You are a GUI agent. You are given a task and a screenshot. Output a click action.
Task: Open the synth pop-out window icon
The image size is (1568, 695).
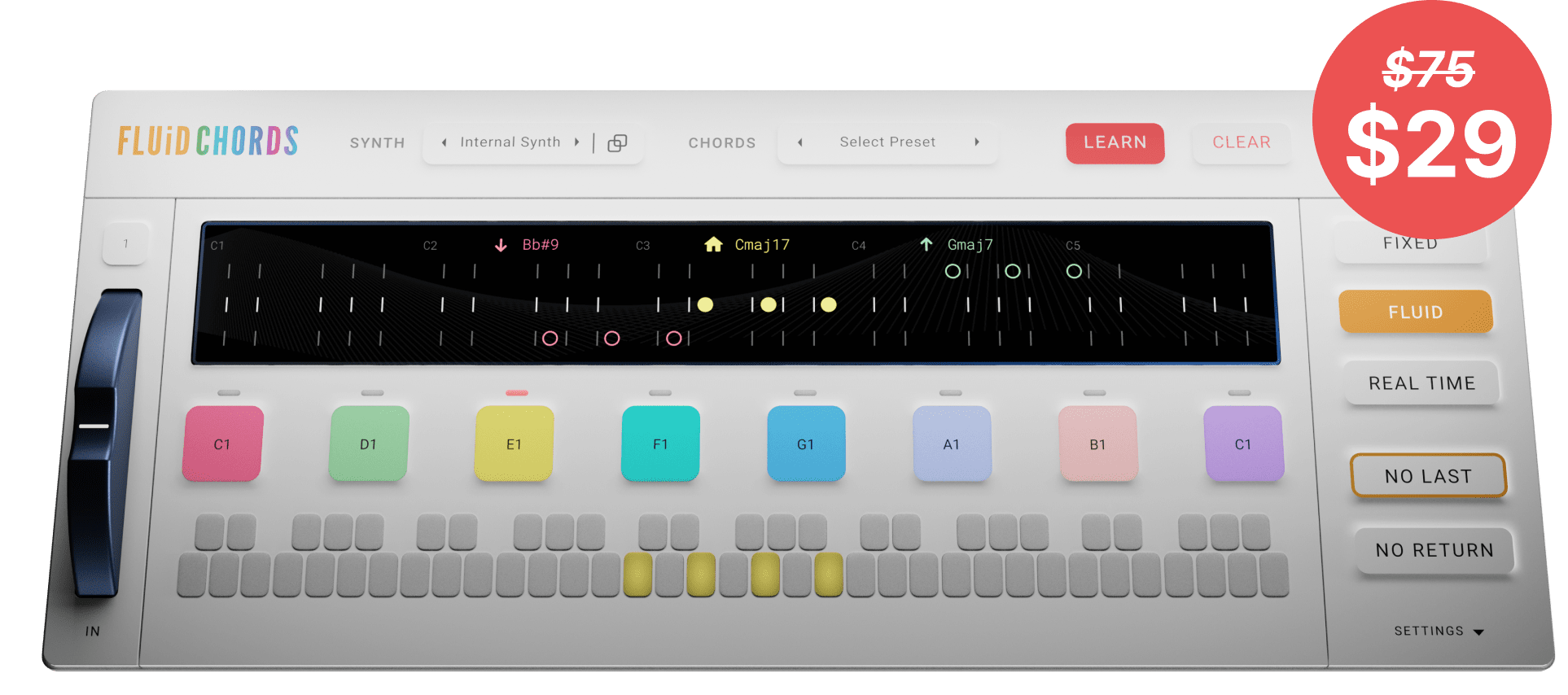click(x=617, y=142)
